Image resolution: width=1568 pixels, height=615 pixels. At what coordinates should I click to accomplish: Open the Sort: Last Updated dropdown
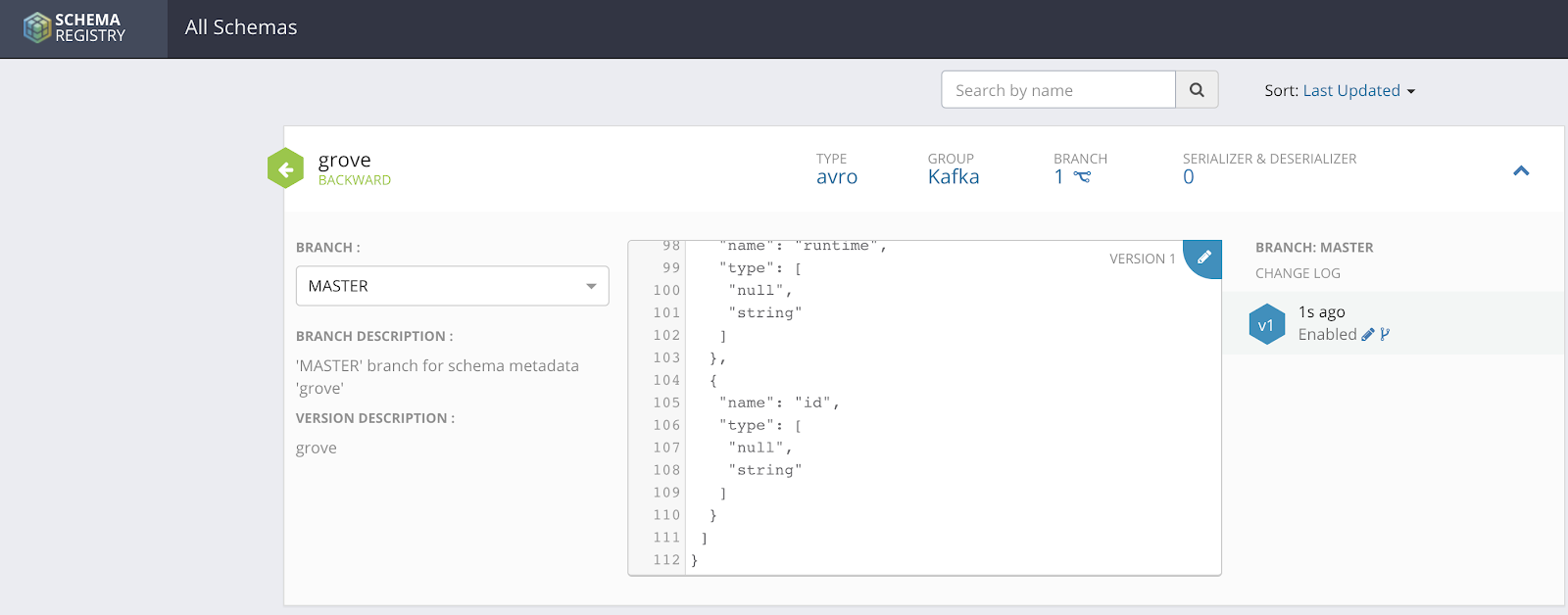pyautogui.click(x=1340, y=91)
